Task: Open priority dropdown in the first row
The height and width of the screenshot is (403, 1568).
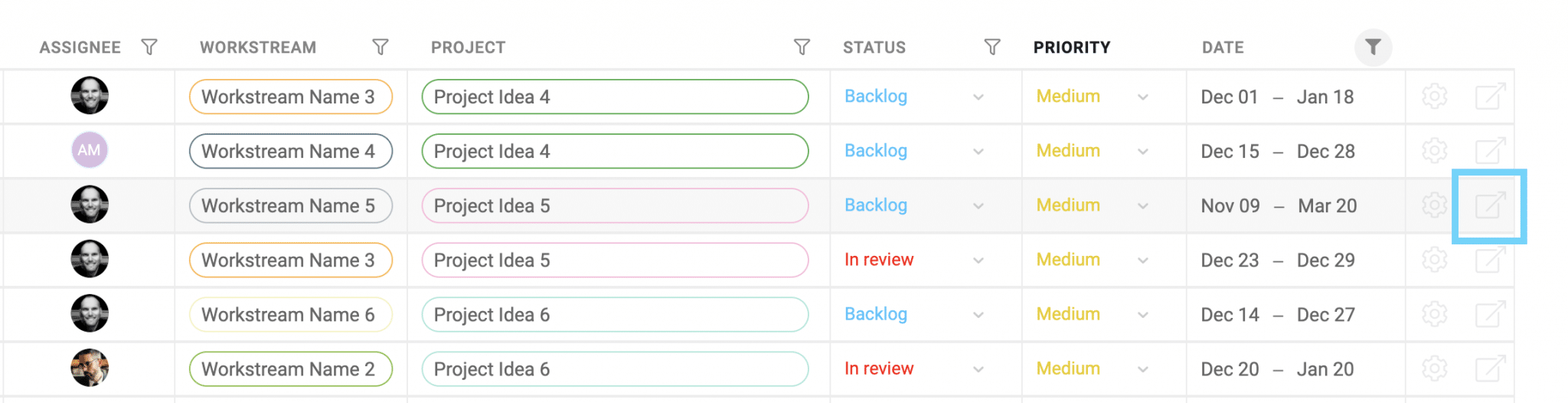Action: point(1142,97)
